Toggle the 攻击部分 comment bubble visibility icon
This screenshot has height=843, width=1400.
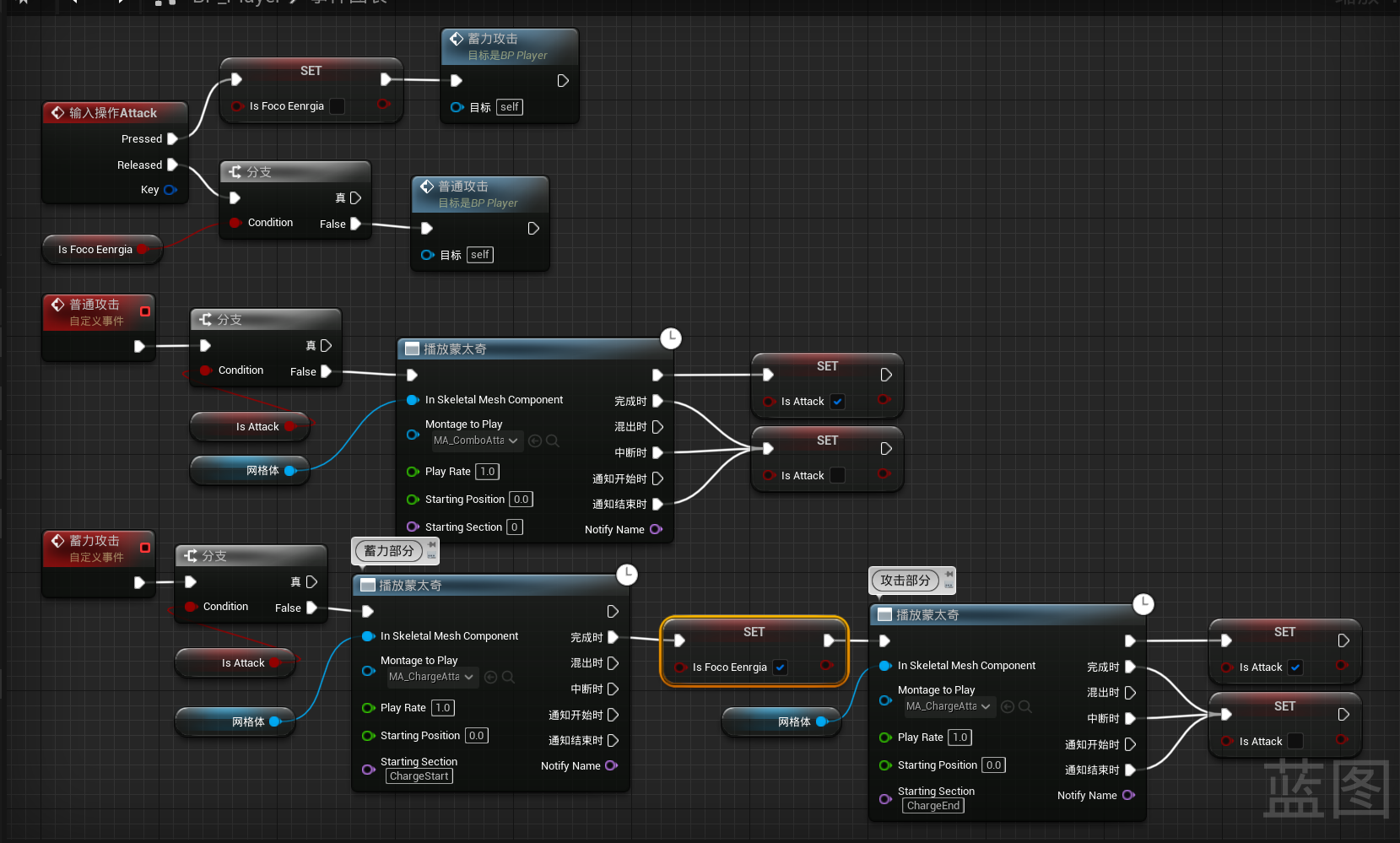click(x=949, y=586)
